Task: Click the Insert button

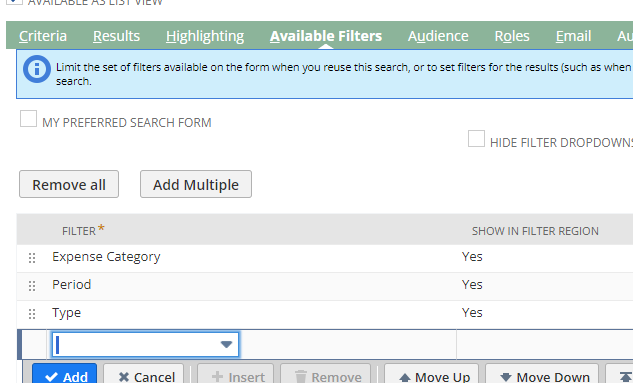Action: point(235,374)
